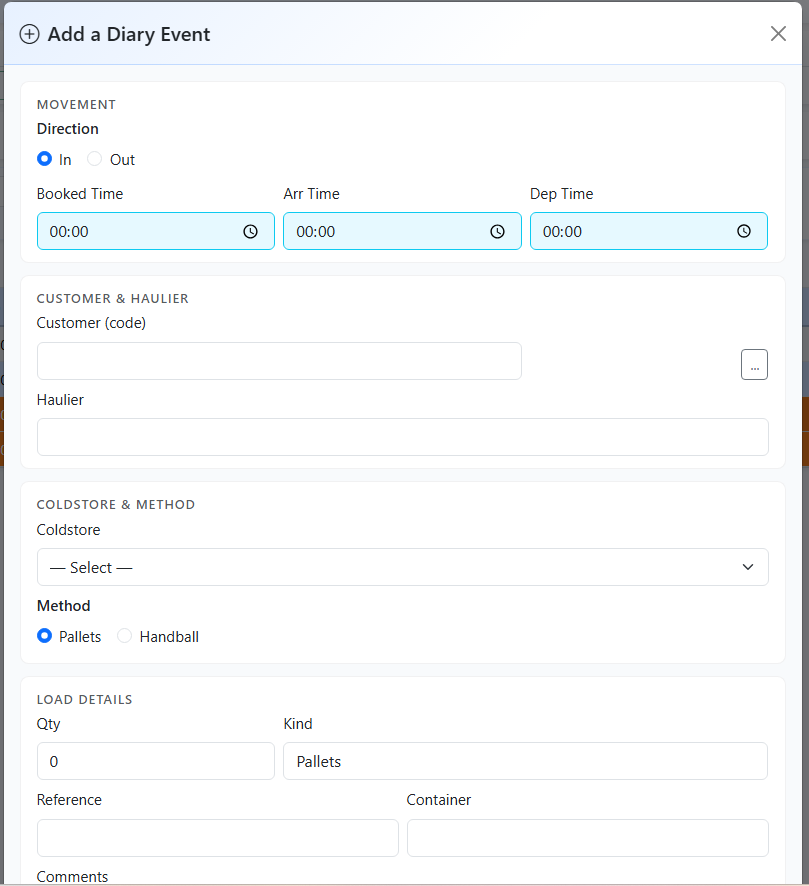Select the In direction radio button

(44, 159)
